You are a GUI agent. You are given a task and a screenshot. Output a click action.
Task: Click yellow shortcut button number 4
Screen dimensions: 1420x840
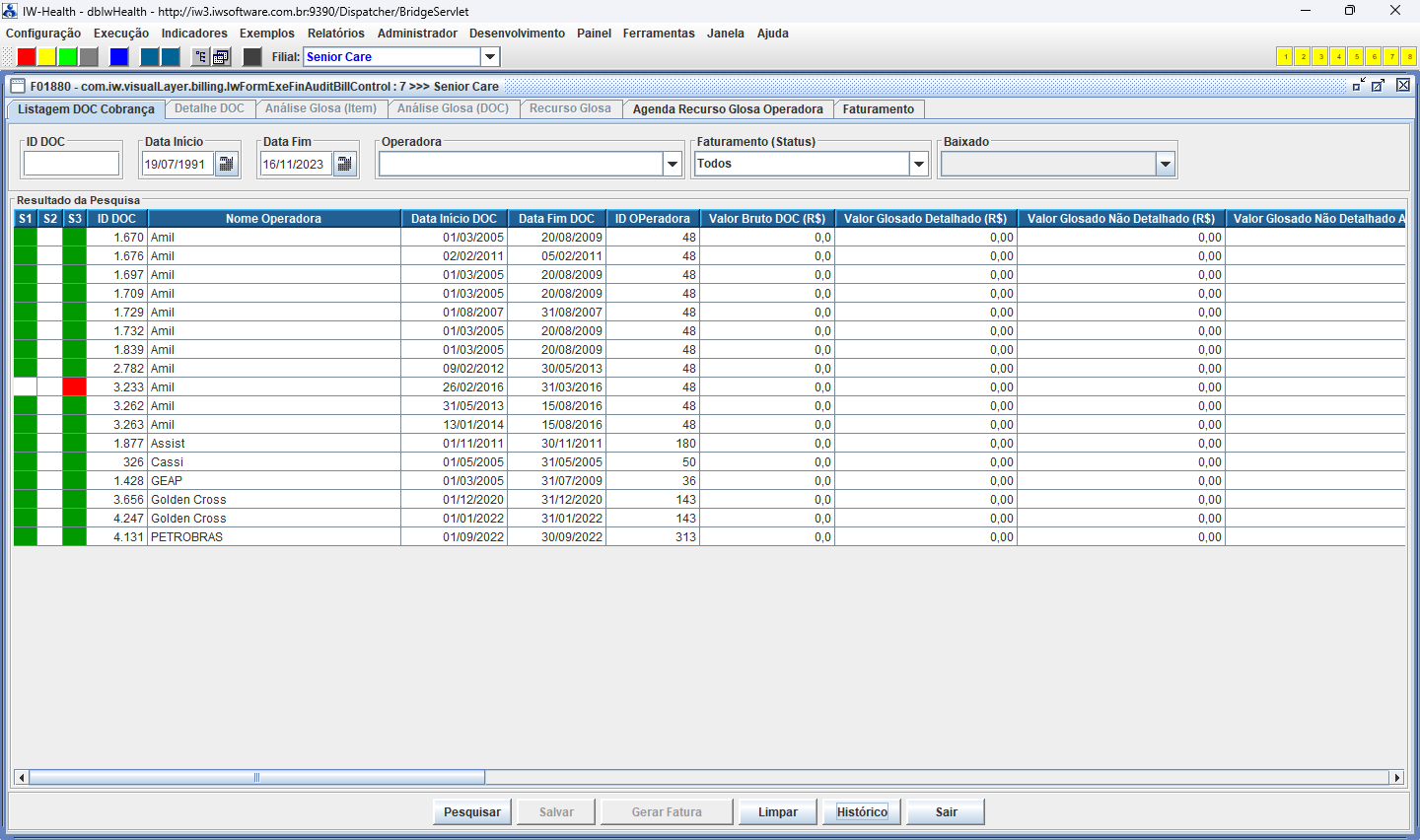1338,57
